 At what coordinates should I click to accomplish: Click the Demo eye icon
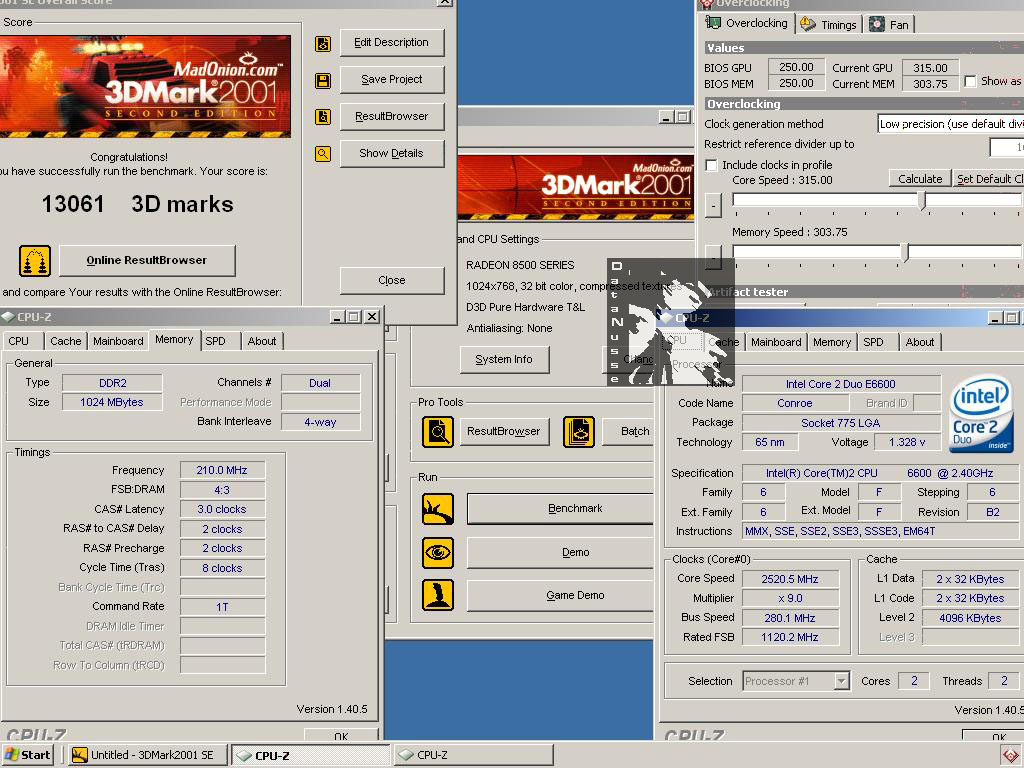[438, 552]
